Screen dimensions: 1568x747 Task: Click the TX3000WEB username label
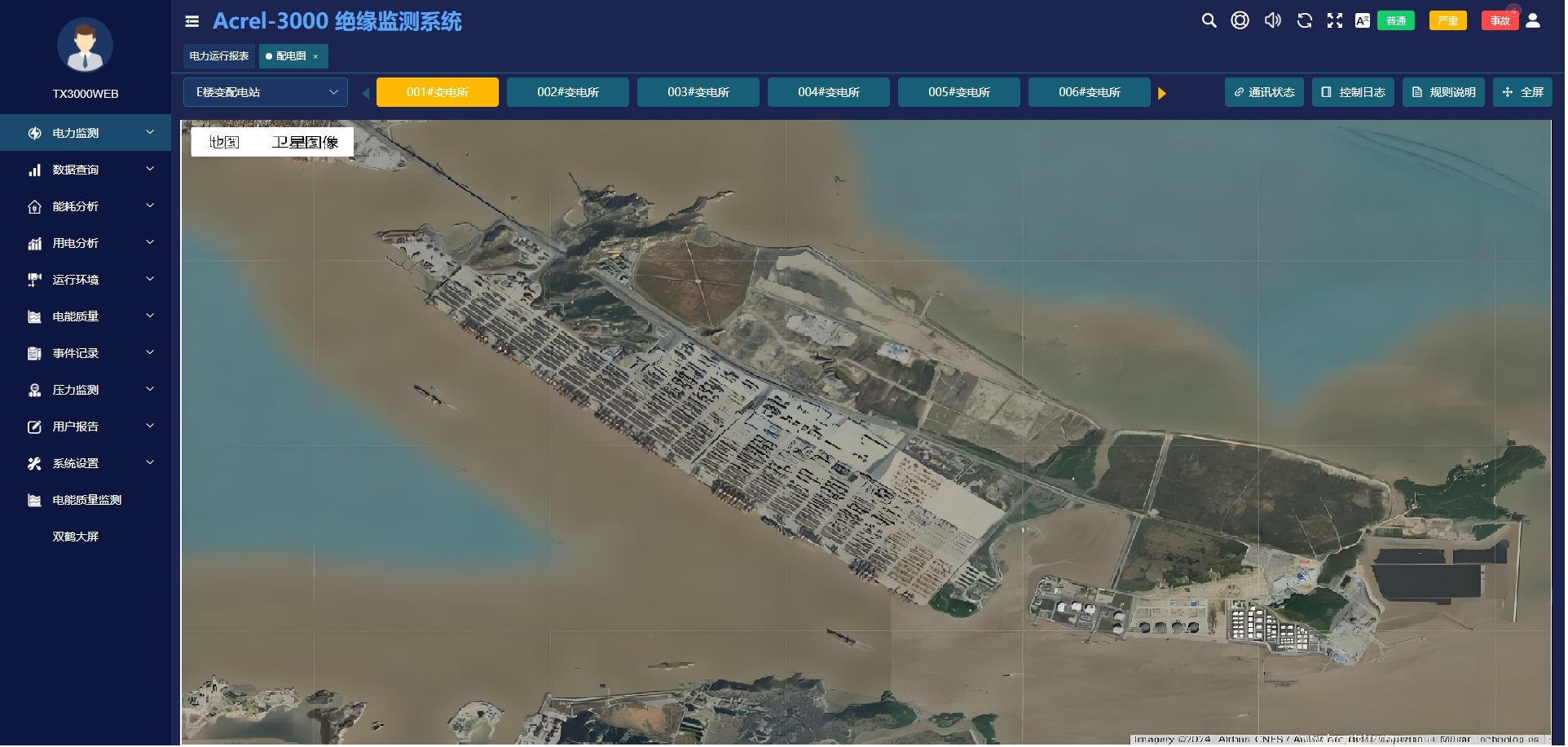click(86, 94)
